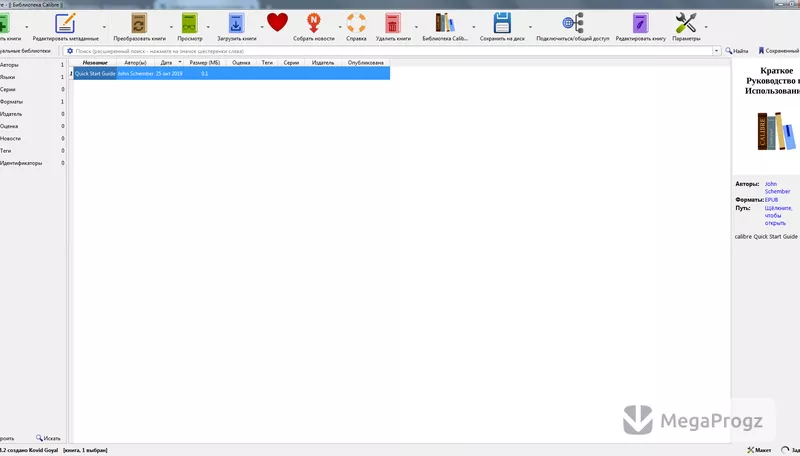Screen dimensions: 800x456
Task: Click John Schember author cell in book list
Action: [x=135, y=73]
